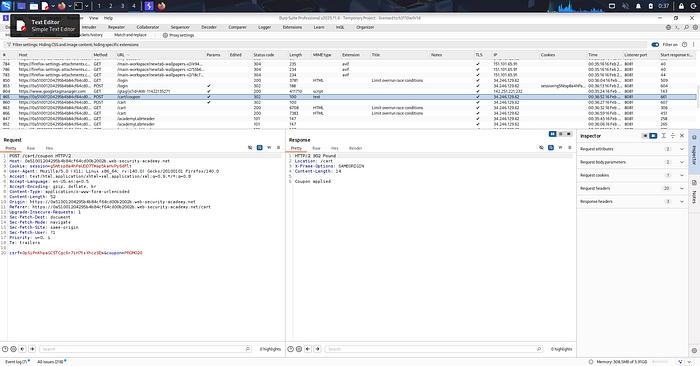The image size is (700, 366).
Task: Click the response search field
Action: [433, 349]
